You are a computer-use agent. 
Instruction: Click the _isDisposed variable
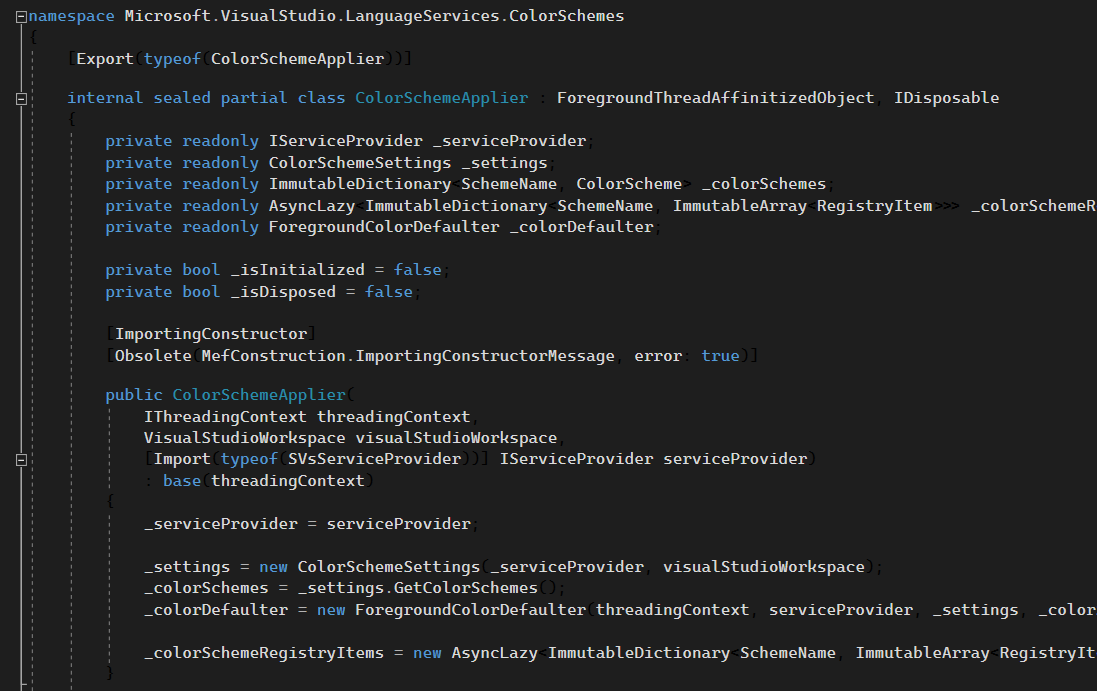pyautogui.click(x=283, y=292)
